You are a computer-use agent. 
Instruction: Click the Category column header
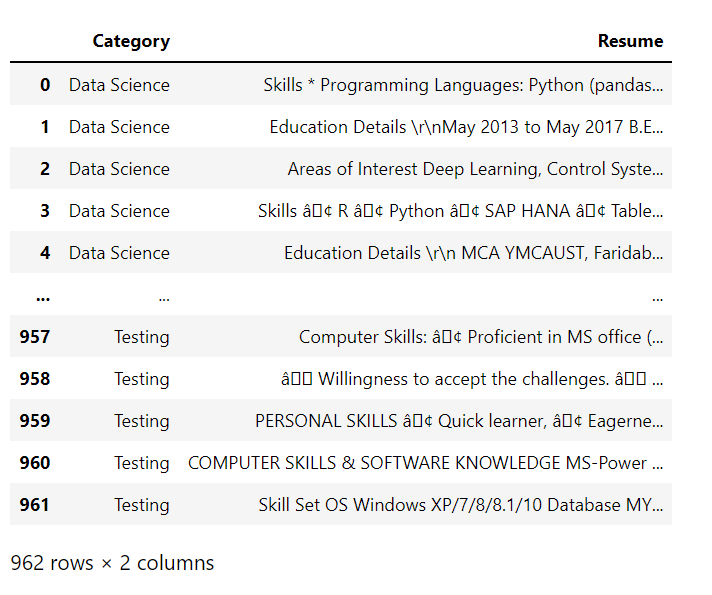pyautogui.click(x=131, y=41)
